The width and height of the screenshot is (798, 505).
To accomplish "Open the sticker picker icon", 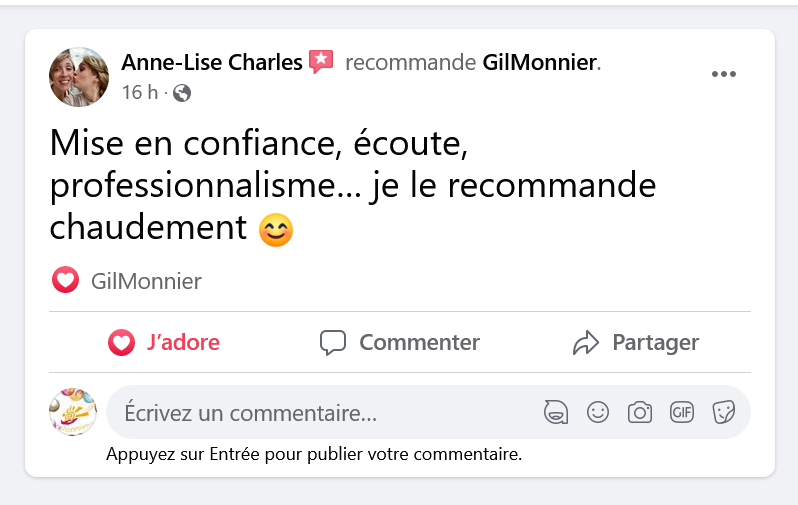I will click(x=723, y=412).
